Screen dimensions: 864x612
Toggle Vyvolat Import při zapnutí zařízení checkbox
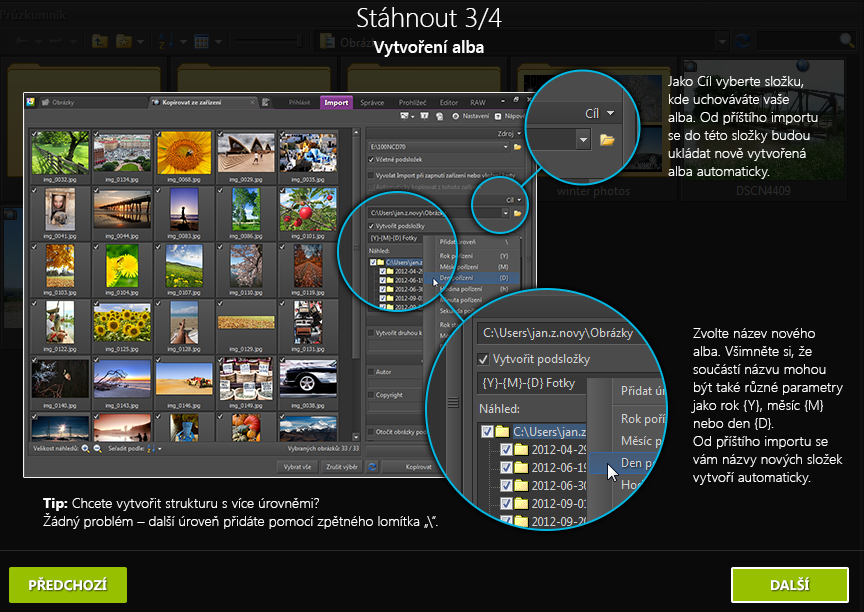[371, 175]
